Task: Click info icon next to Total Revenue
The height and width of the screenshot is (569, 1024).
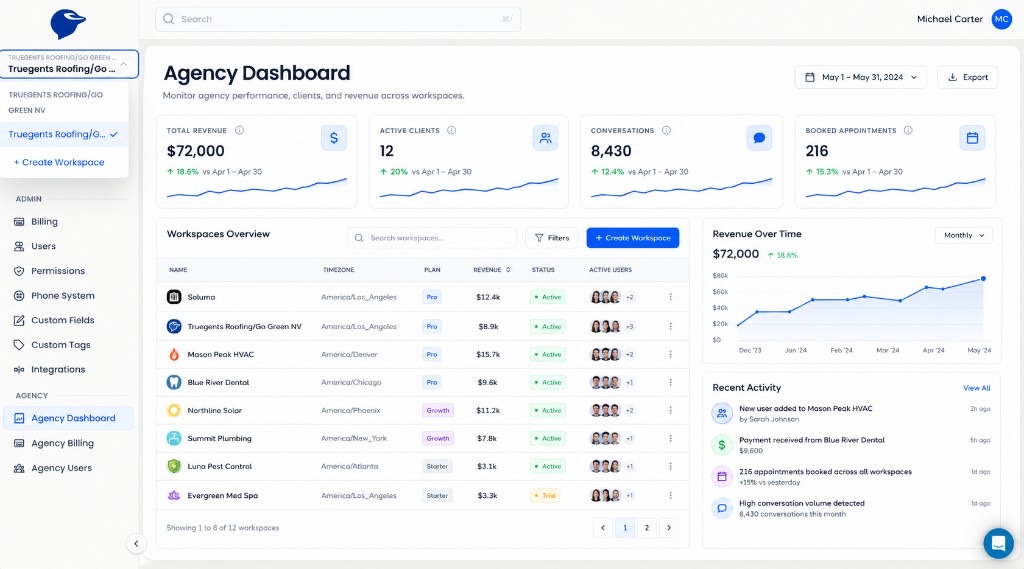Action: 240,130
